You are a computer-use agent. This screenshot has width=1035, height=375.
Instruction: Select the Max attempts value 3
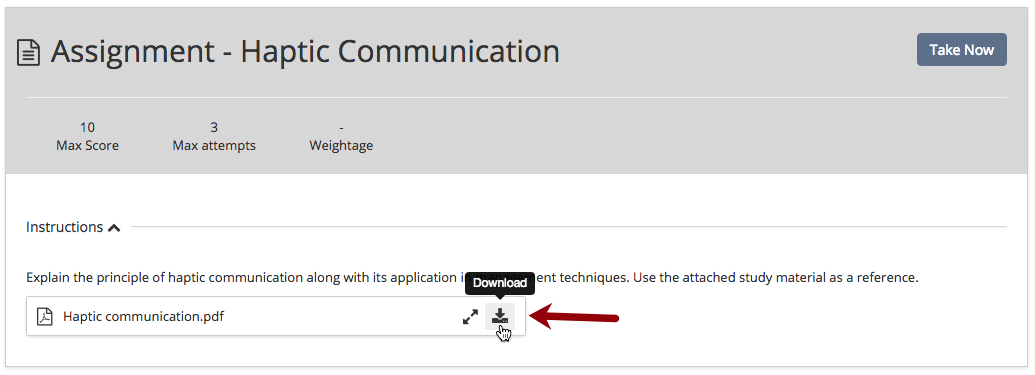[x=214, y=127]
